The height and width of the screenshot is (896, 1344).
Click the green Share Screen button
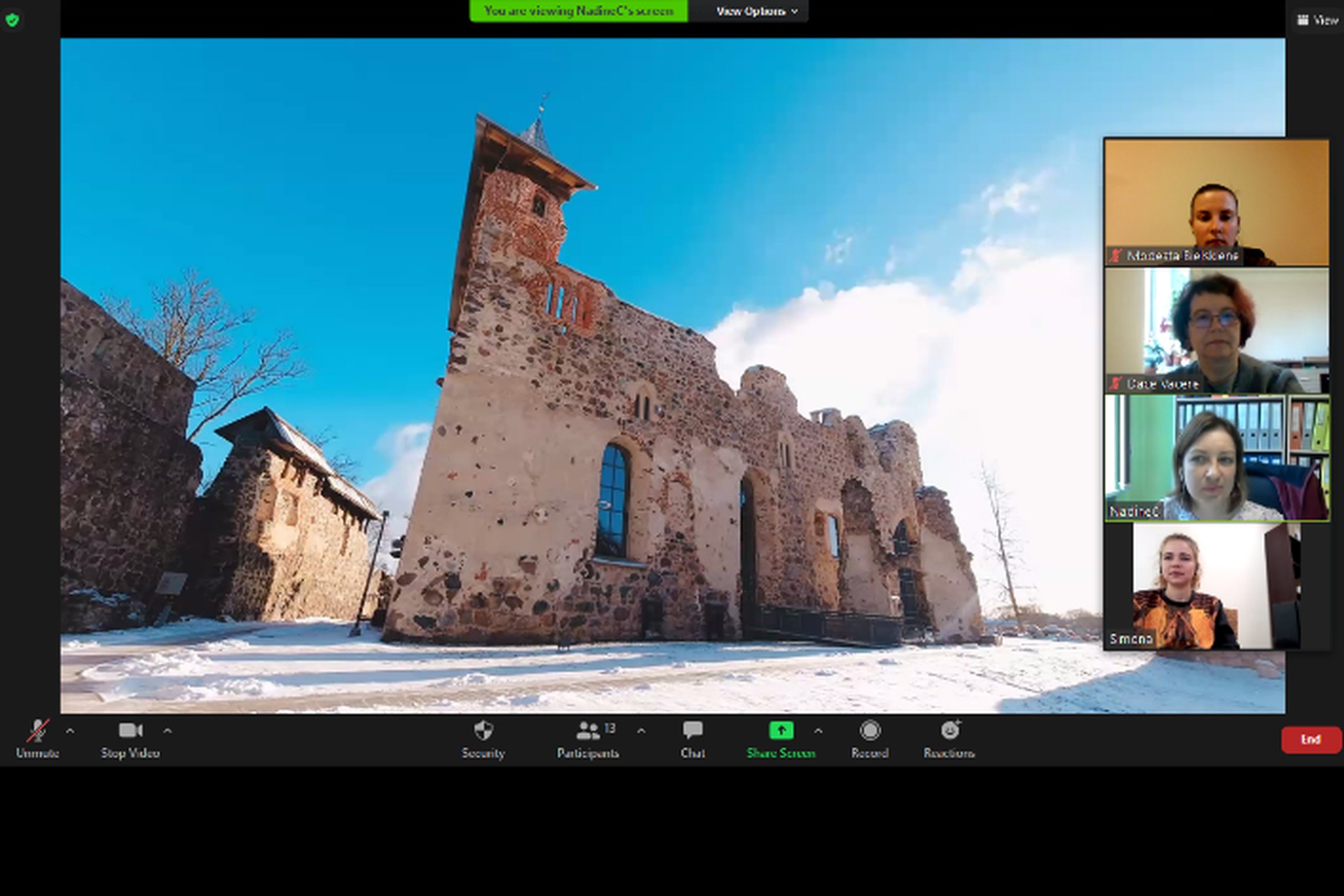coord(781,739)
